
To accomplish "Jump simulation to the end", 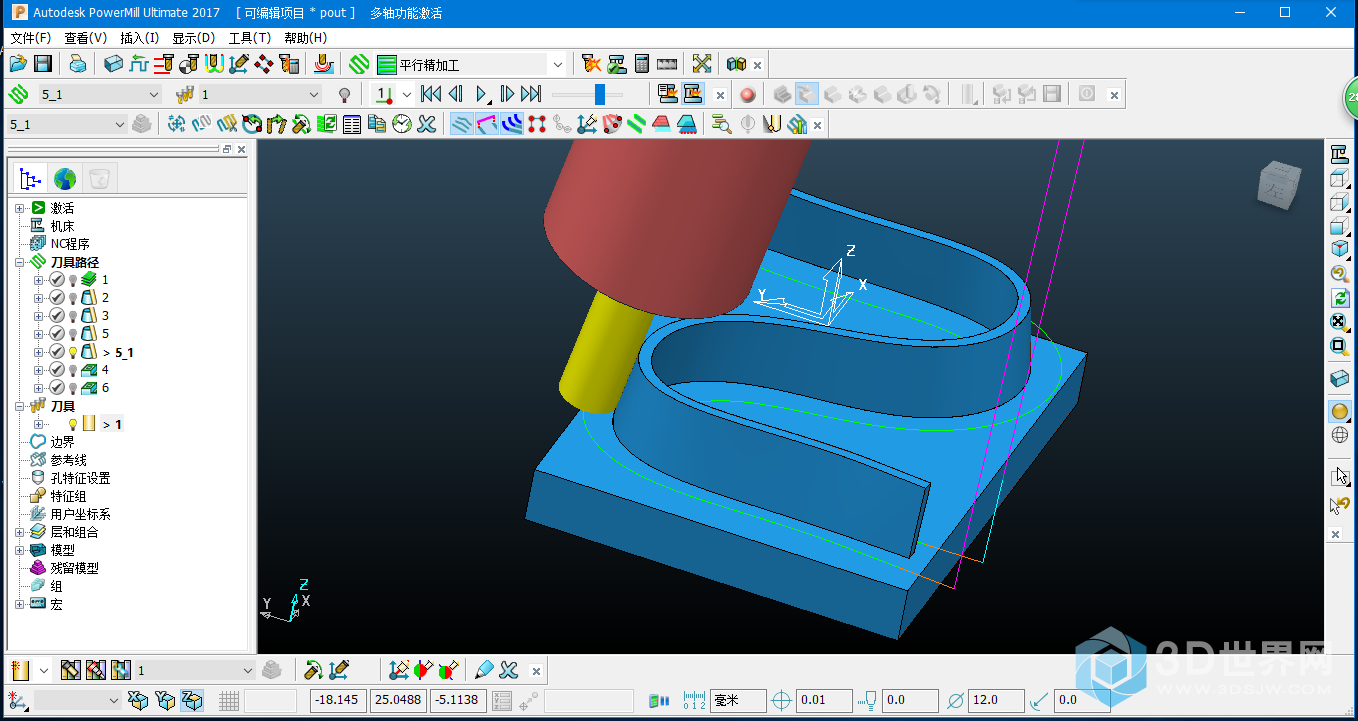I will point(531,94).
